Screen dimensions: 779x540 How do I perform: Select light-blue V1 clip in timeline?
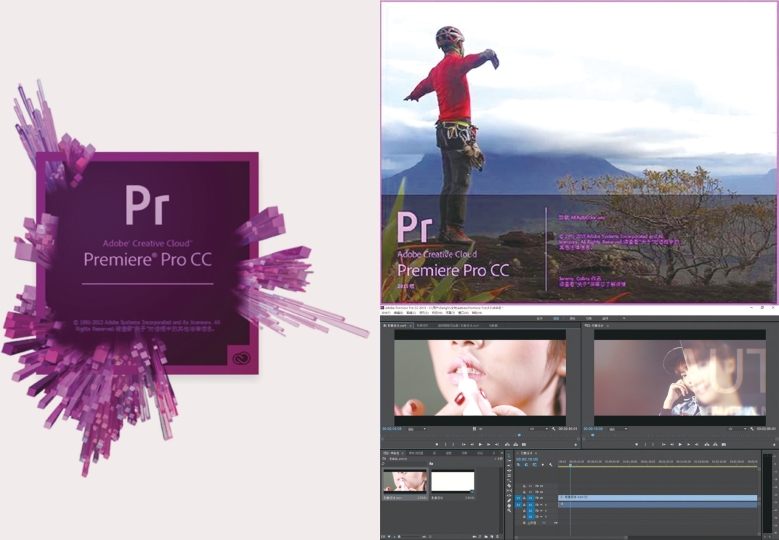pyautogui.click(x=658, y=498)
